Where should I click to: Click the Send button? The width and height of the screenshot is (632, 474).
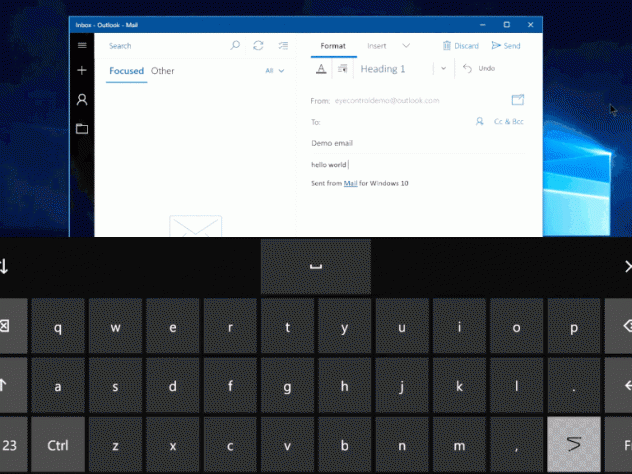506,46
